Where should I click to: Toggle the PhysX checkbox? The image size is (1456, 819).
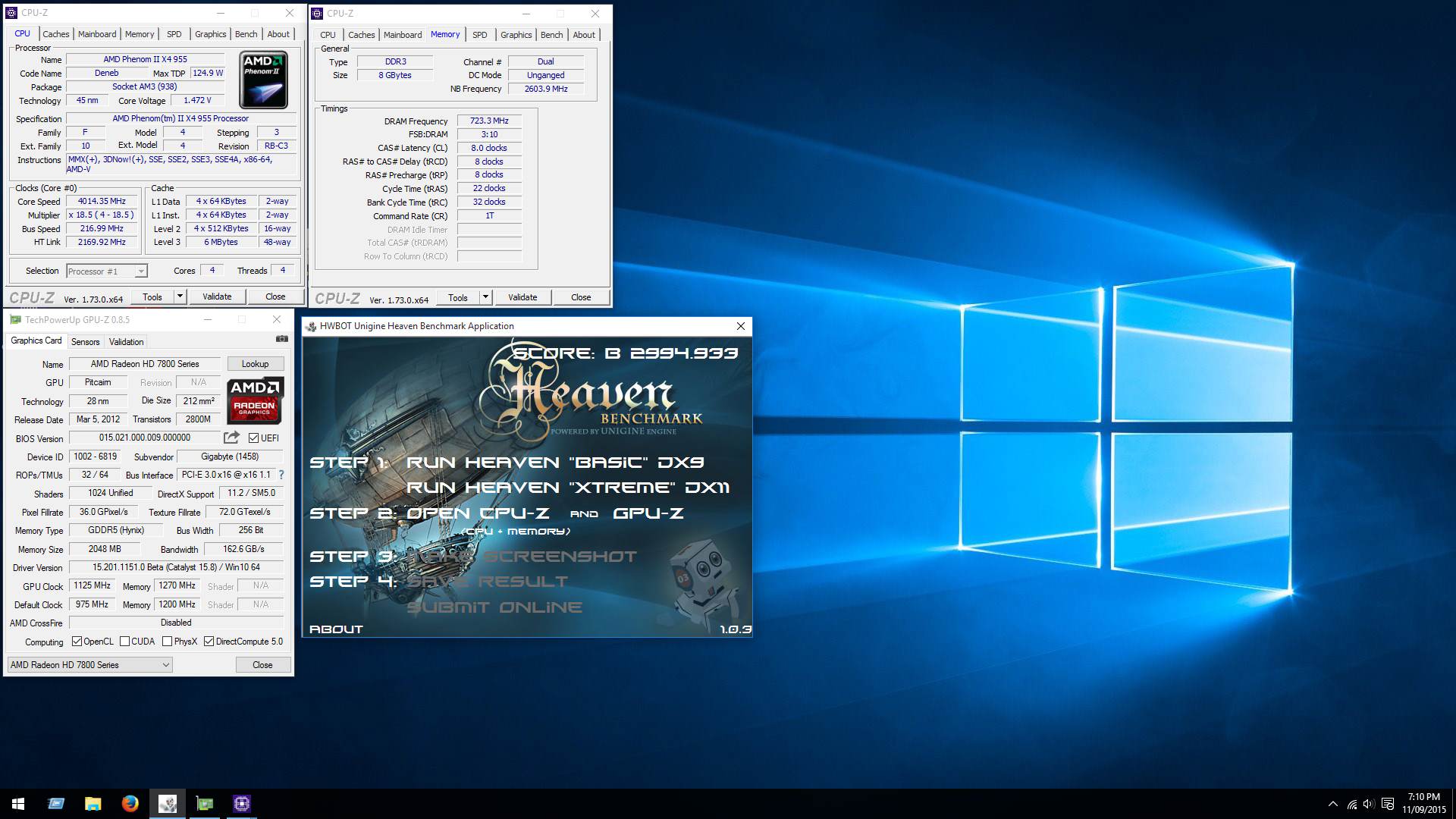[x=167, y=642]
